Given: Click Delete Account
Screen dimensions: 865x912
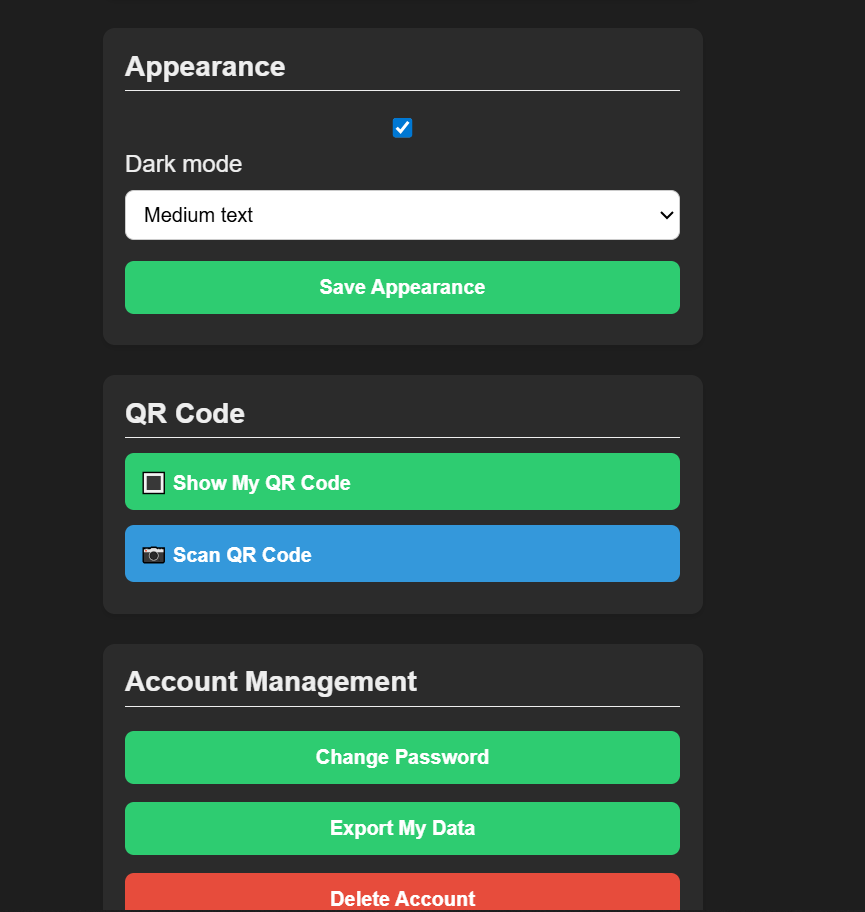Looking at the screenshot, I should click(402, 898).
